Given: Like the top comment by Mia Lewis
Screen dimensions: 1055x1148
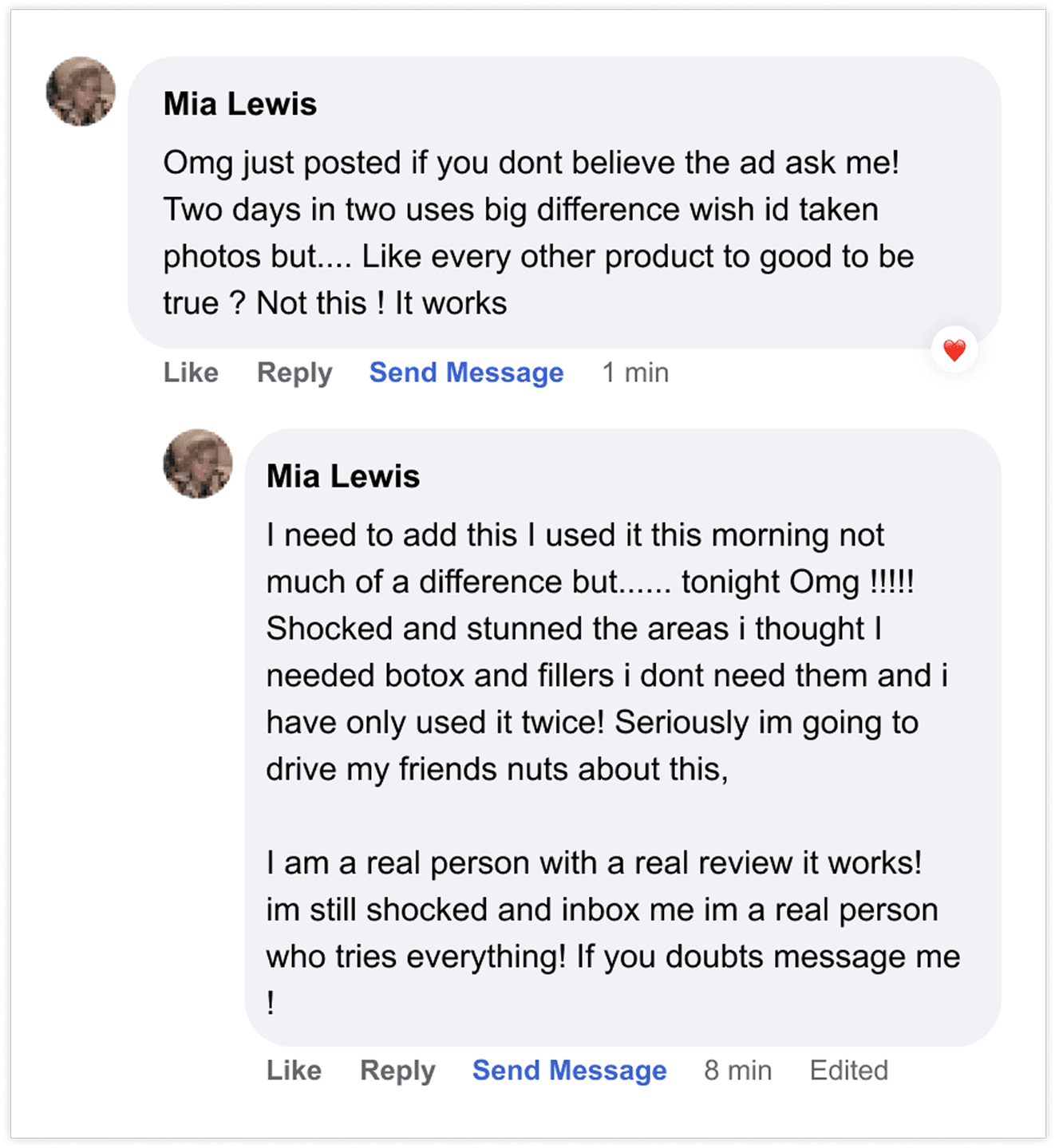Looking at the screenshot, I should (191, 373).
